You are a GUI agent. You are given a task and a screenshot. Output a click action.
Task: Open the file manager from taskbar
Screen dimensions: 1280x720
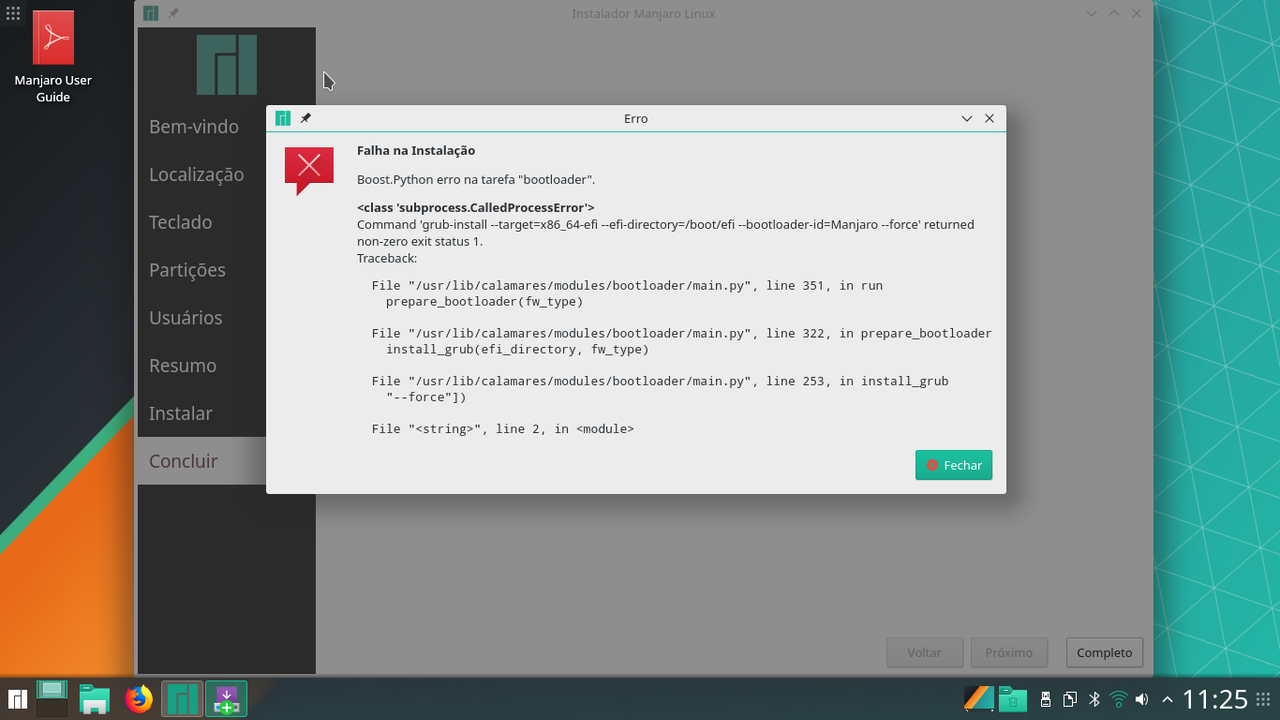(95, 699)
